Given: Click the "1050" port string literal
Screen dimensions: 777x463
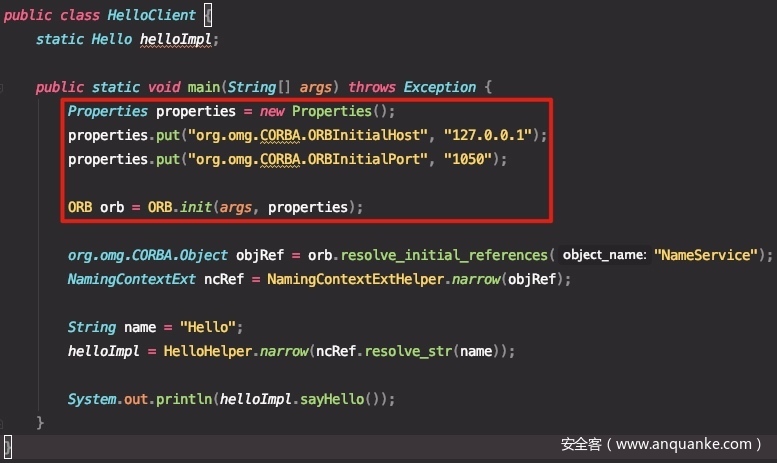Looking at the screenshot, I should coord(468,159).
